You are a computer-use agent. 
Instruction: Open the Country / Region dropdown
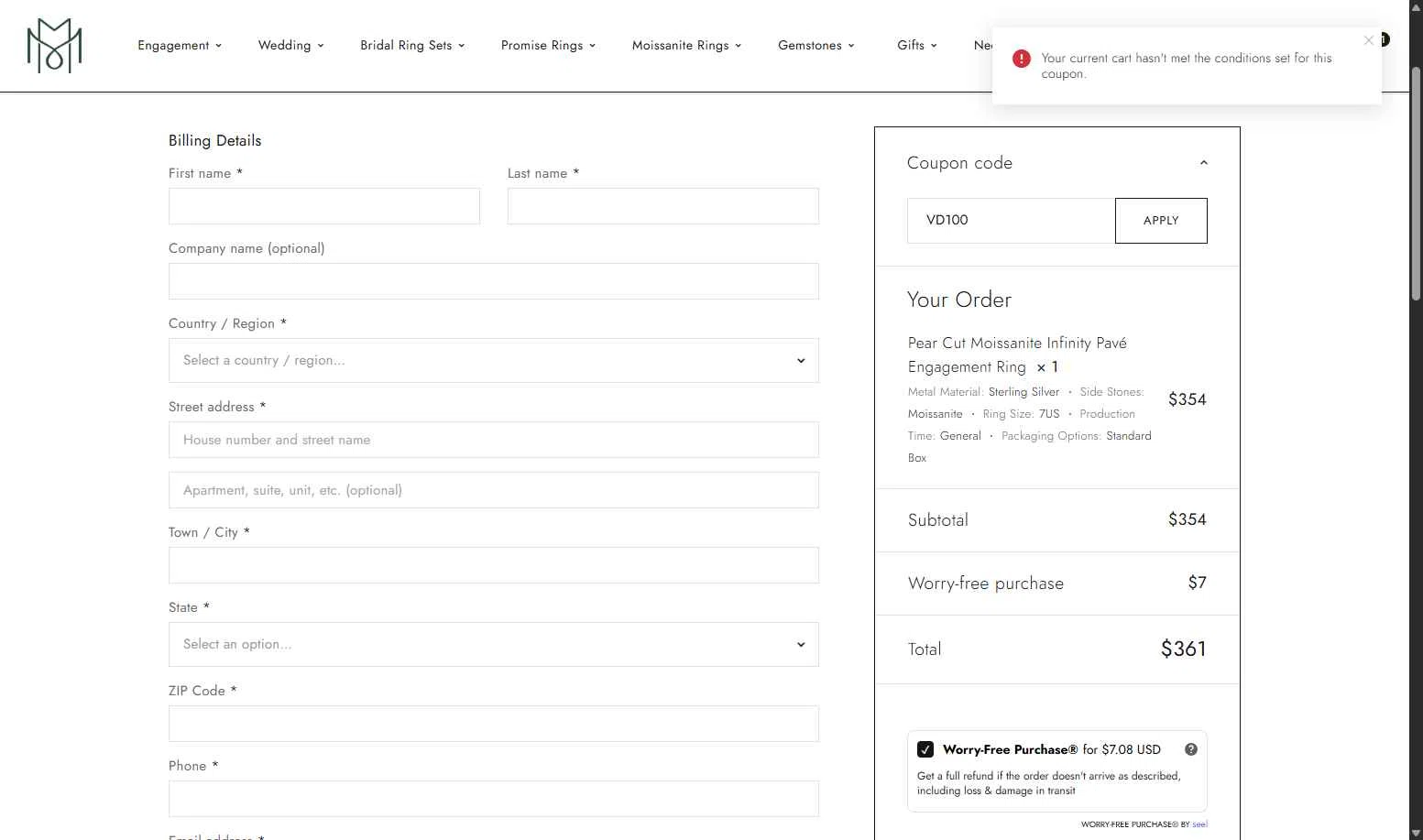pos(494,361)
